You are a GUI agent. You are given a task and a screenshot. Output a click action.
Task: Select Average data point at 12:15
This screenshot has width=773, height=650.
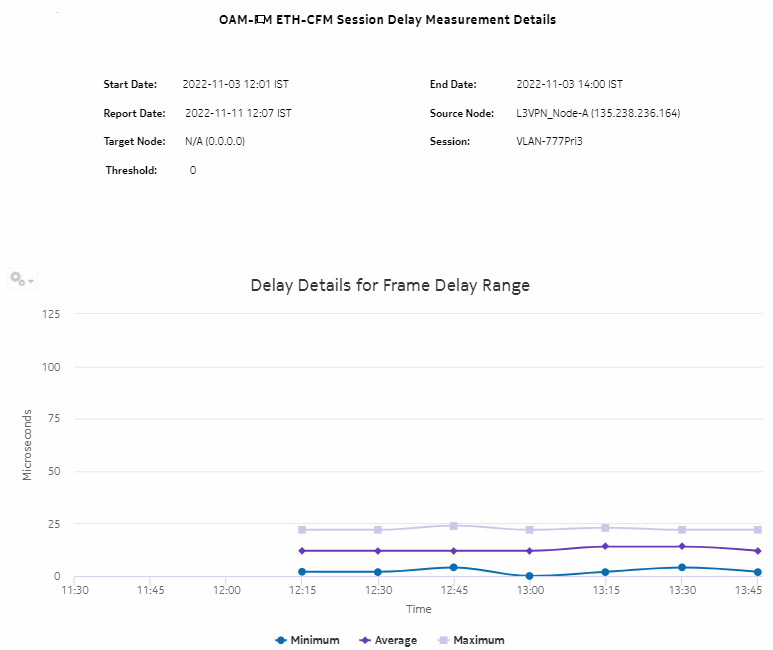(302, 551)
